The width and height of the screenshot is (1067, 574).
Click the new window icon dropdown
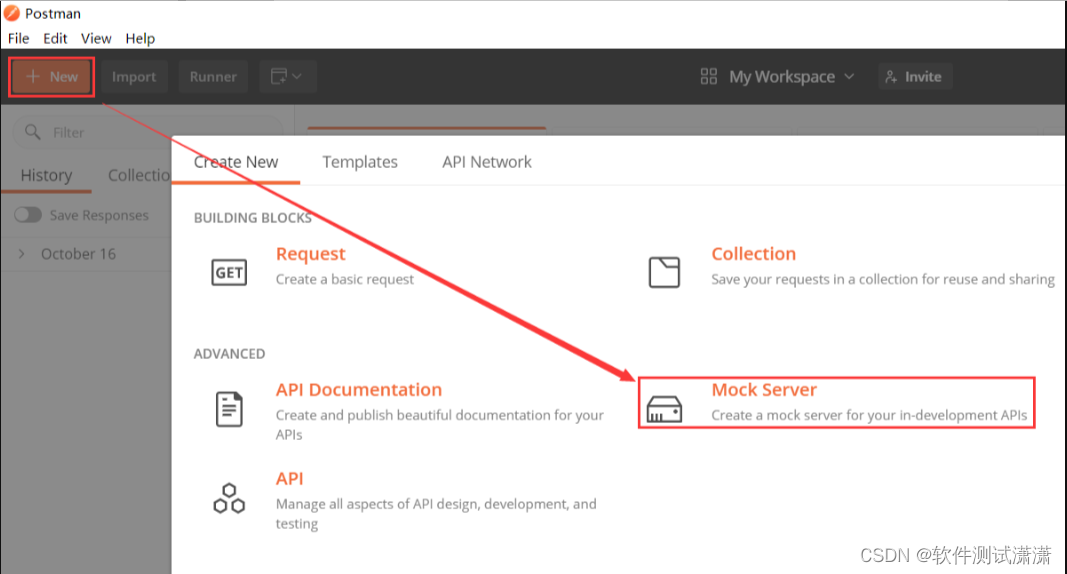[x=286, y=77]
